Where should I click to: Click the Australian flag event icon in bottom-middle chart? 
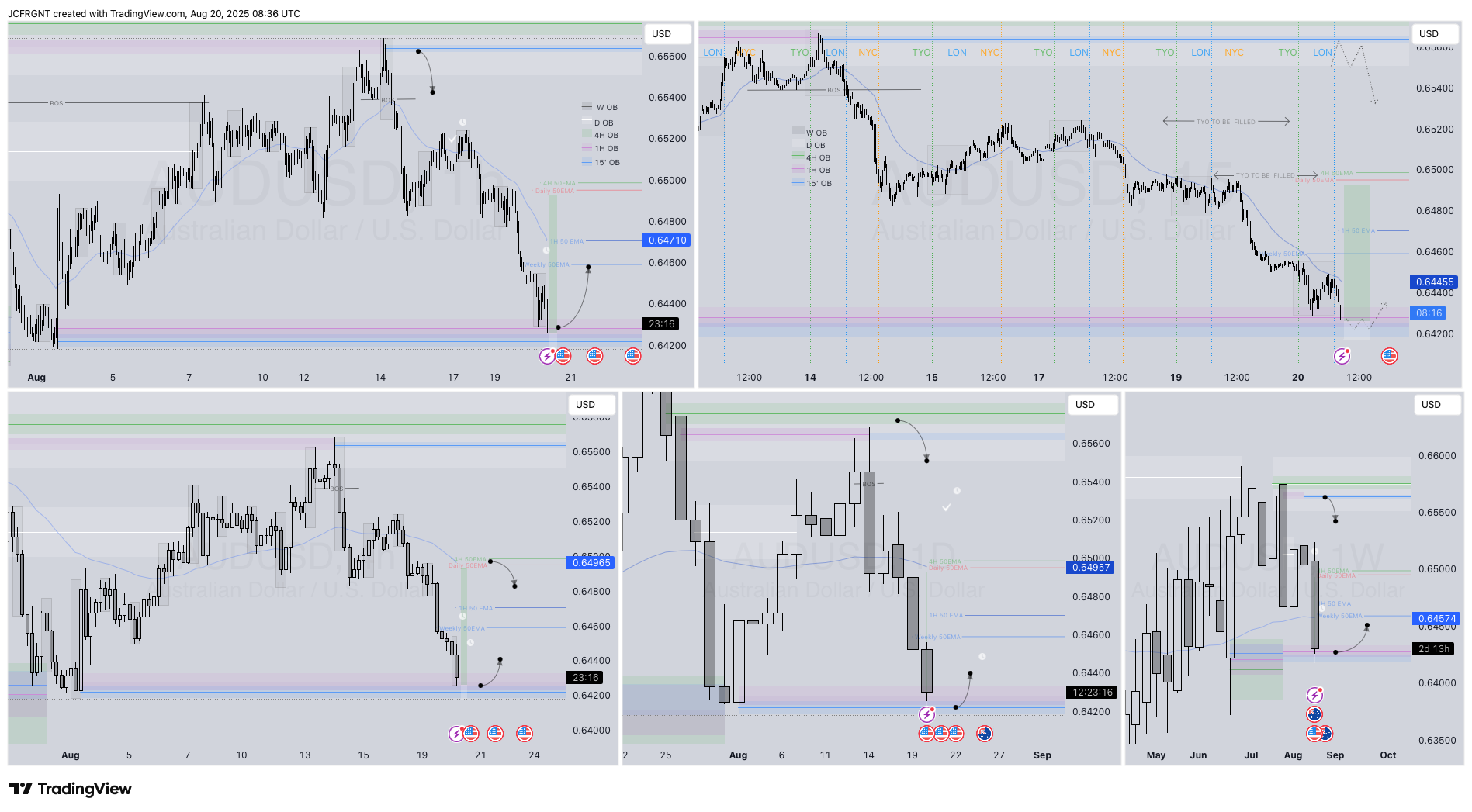[x=985, y=734]
